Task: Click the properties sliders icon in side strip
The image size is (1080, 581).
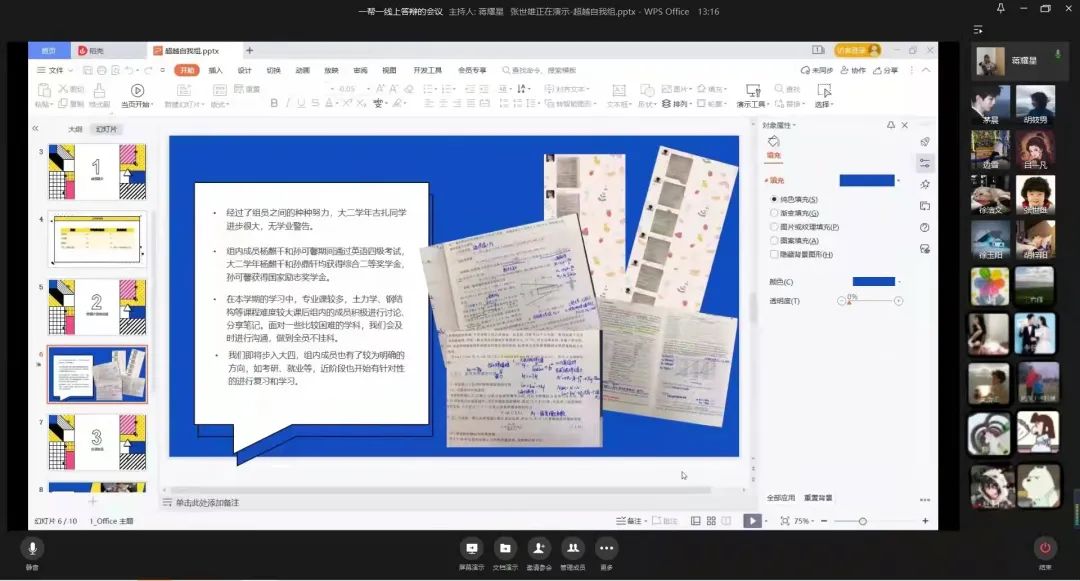Action: coord(924,163)
